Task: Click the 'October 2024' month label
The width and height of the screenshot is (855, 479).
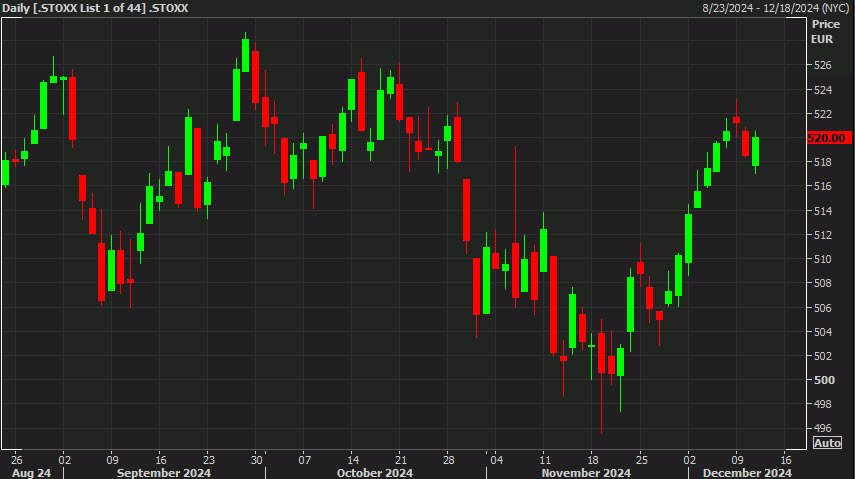Action: click(375, 473)
